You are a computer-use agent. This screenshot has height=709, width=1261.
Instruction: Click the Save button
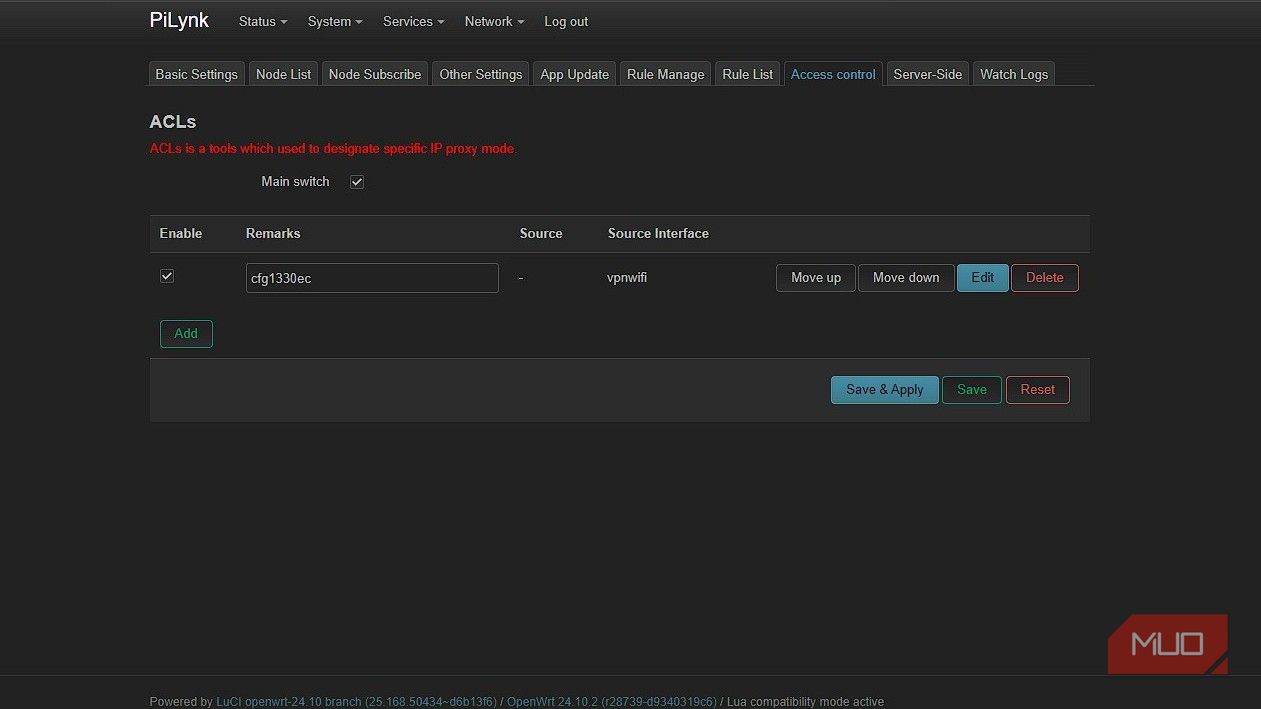[x=972, y=390]
